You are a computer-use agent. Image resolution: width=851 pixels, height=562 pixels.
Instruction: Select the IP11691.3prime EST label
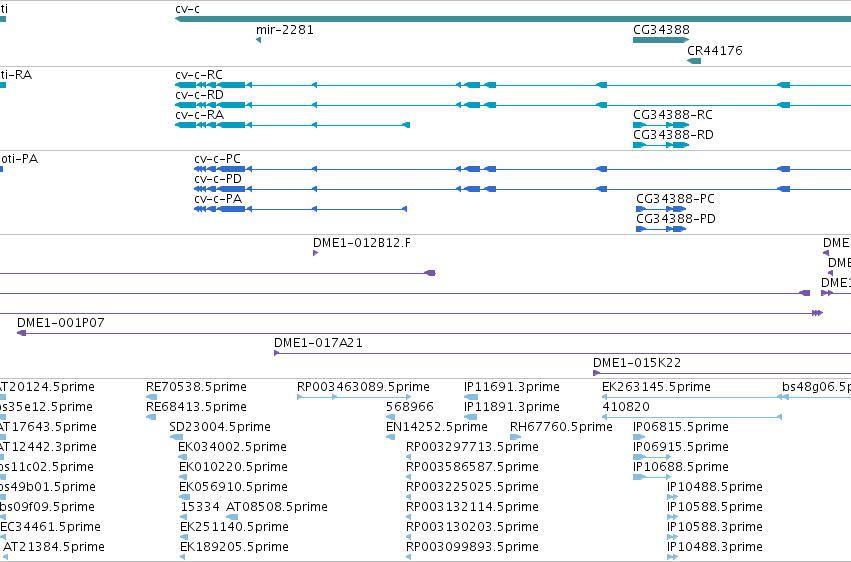coord(512,387)
